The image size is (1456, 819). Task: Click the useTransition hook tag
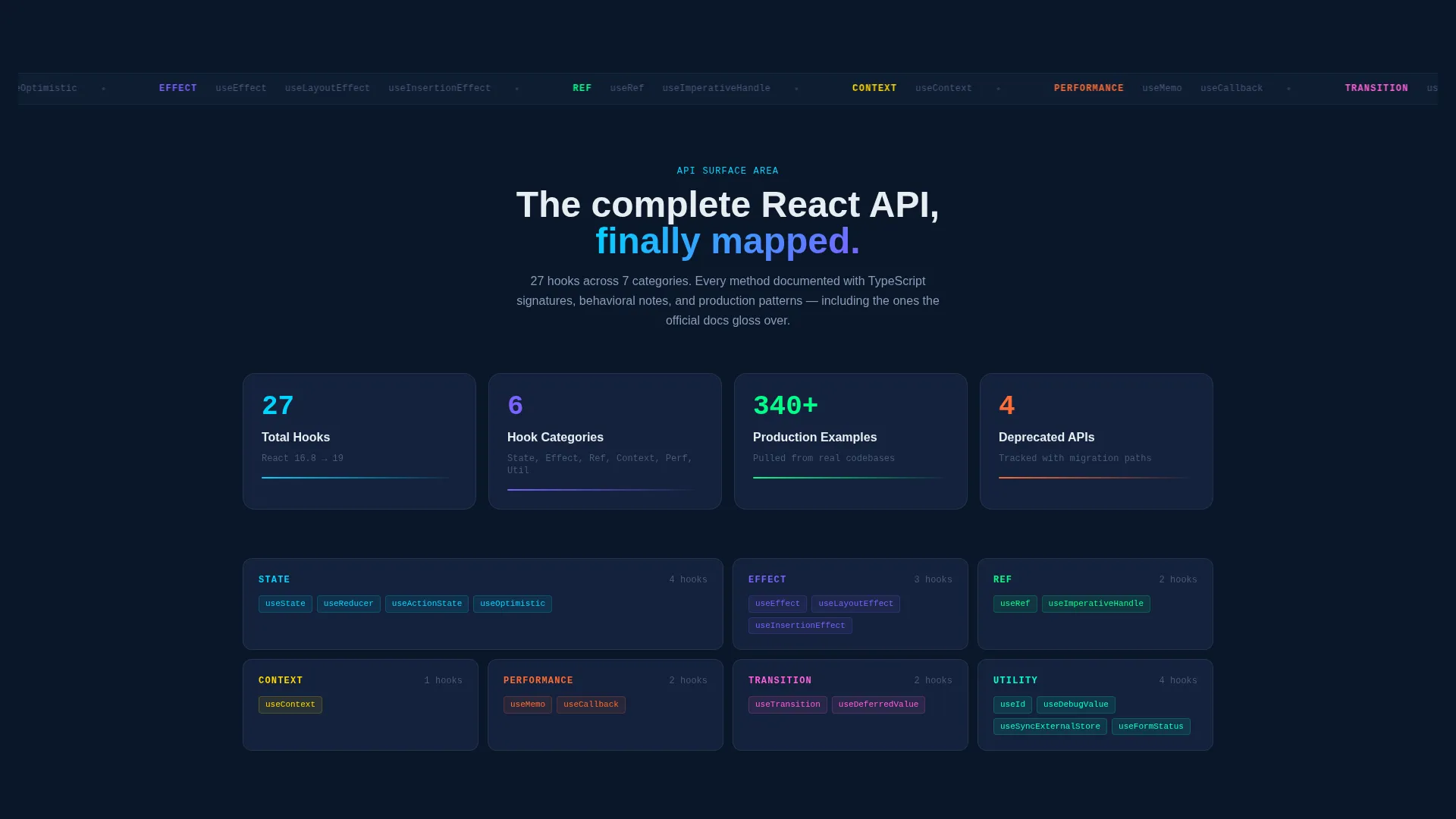788,704
